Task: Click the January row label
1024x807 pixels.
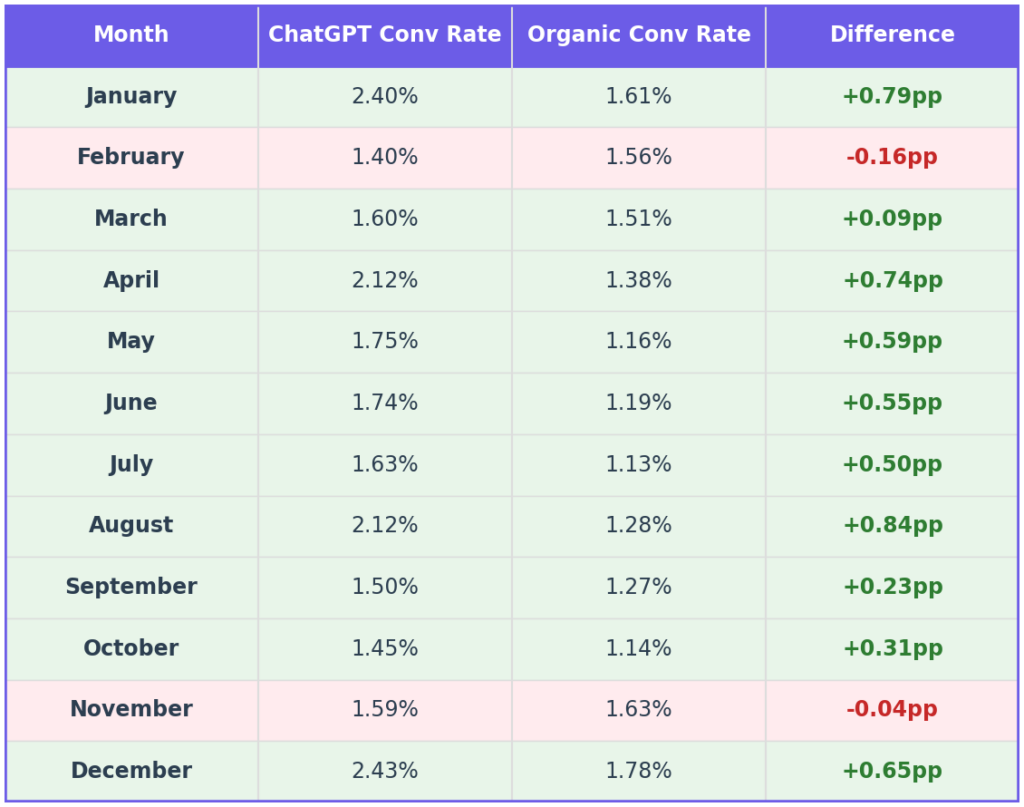Action: [x=131, y=97]
